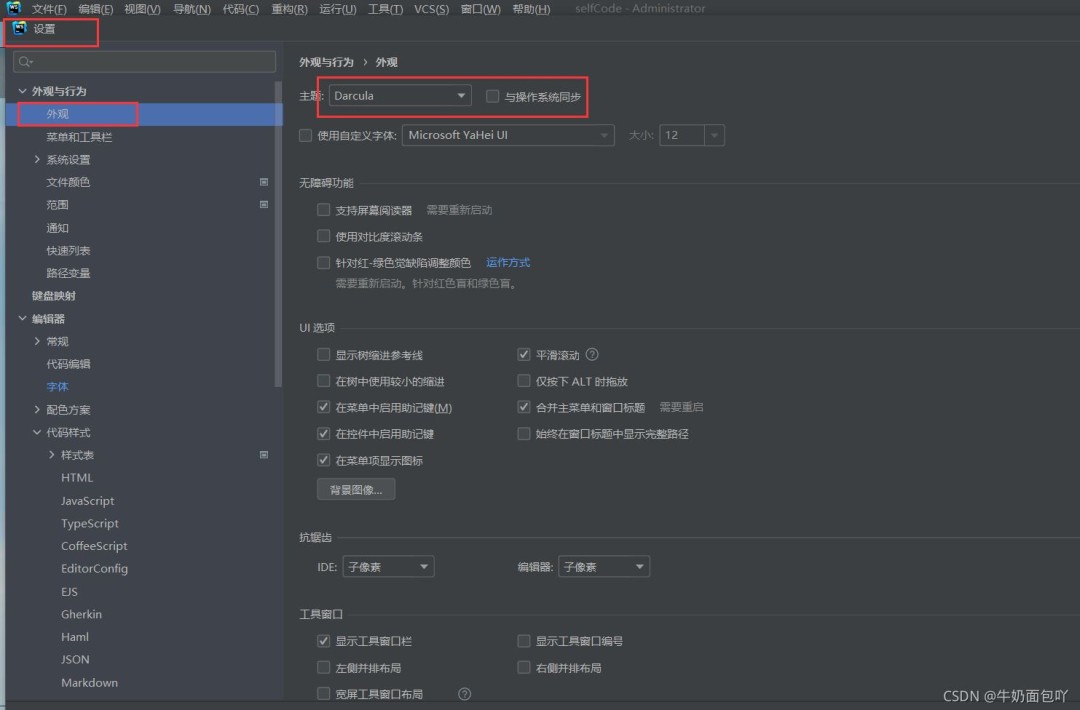1080x710 pixels.
Task: Enable 显示工具窗口编号 under 工具窗口
Action: point(523,641)
